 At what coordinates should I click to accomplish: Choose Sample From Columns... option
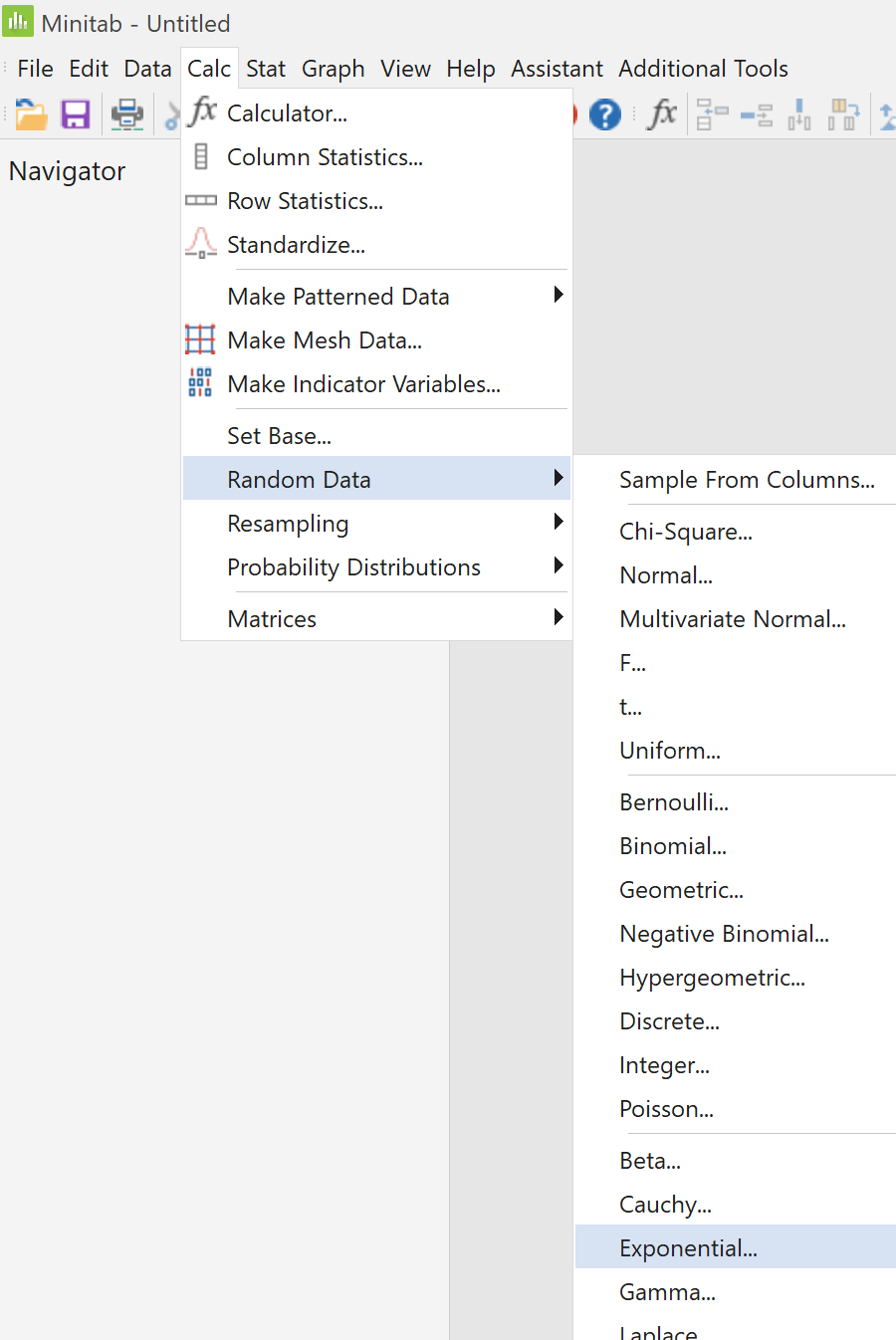click(x=736, y=480)
